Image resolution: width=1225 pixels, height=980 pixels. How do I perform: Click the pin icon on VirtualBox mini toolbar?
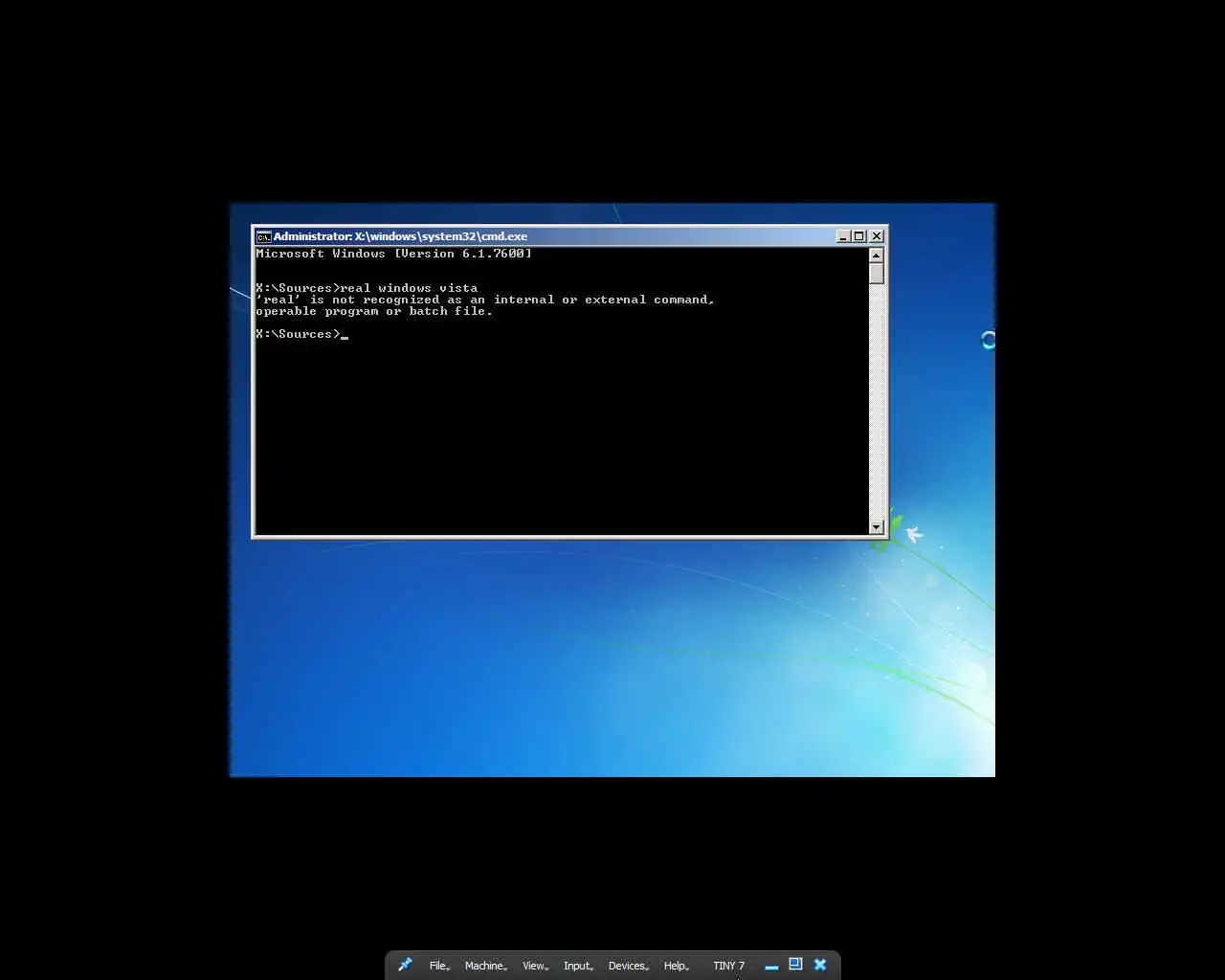[x=405, y=965]
